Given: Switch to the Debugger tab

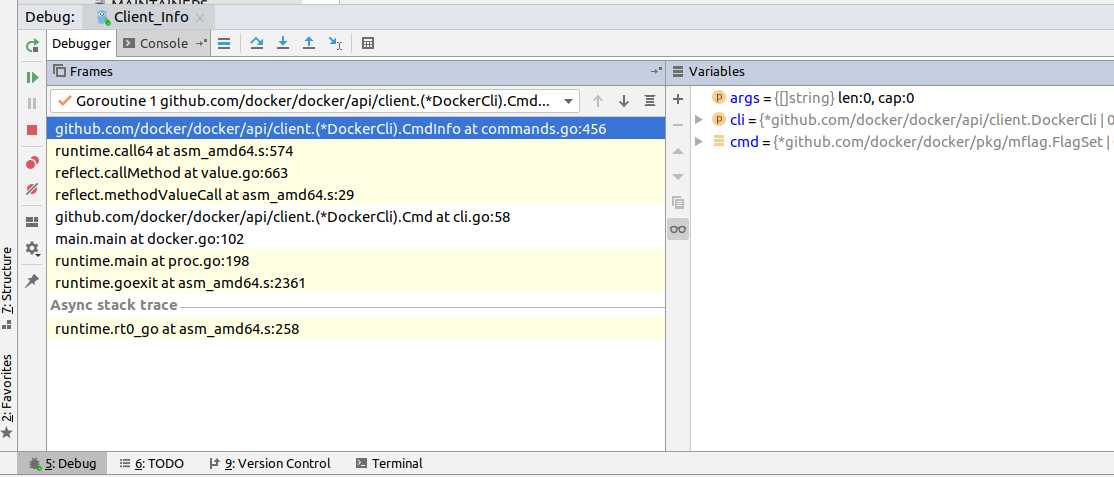Looking at the screenshot, I should pyautogui.click(x=81, y=43).
